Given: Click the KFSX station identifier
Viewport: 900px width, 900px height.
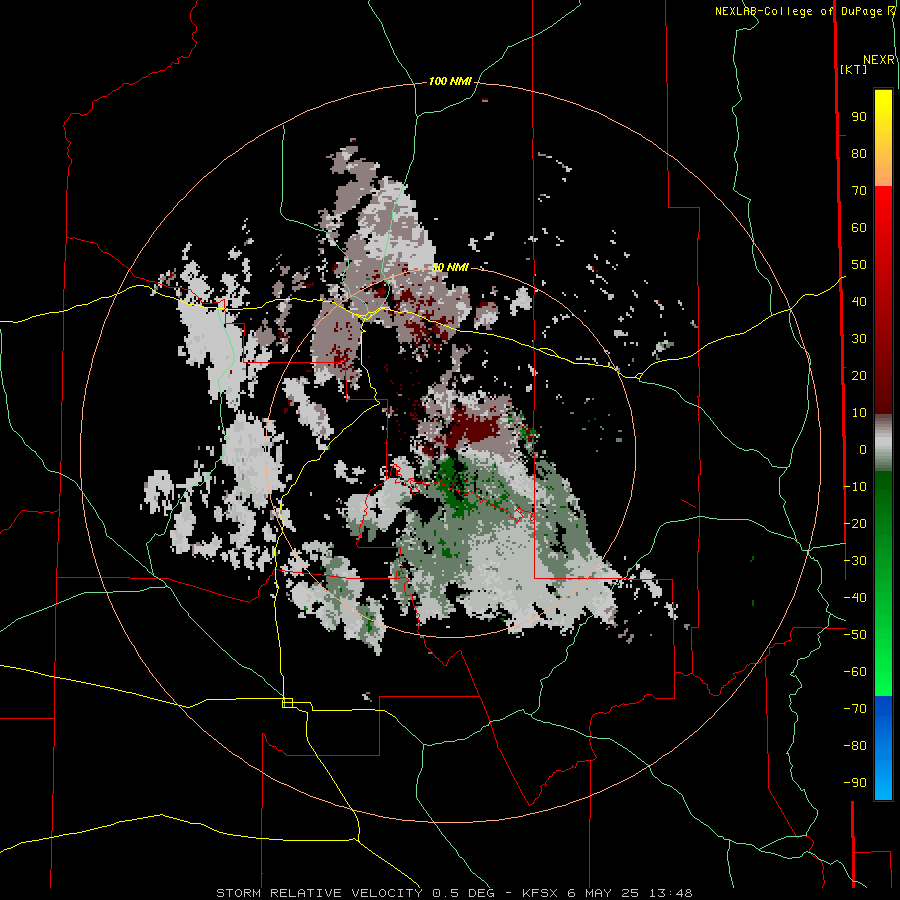Looking at the screenshot, I should point(540,893).
